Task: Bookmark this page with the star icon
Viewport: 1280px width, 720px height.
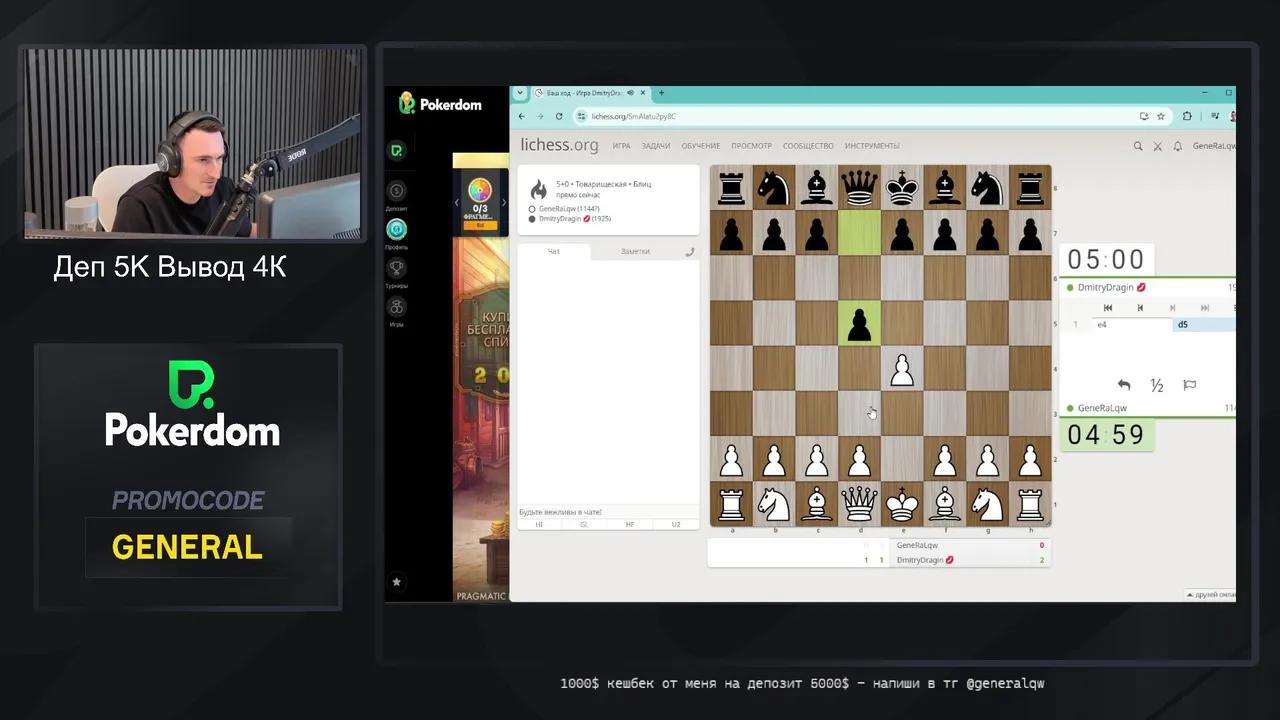Action: (x=1161, y=116)
